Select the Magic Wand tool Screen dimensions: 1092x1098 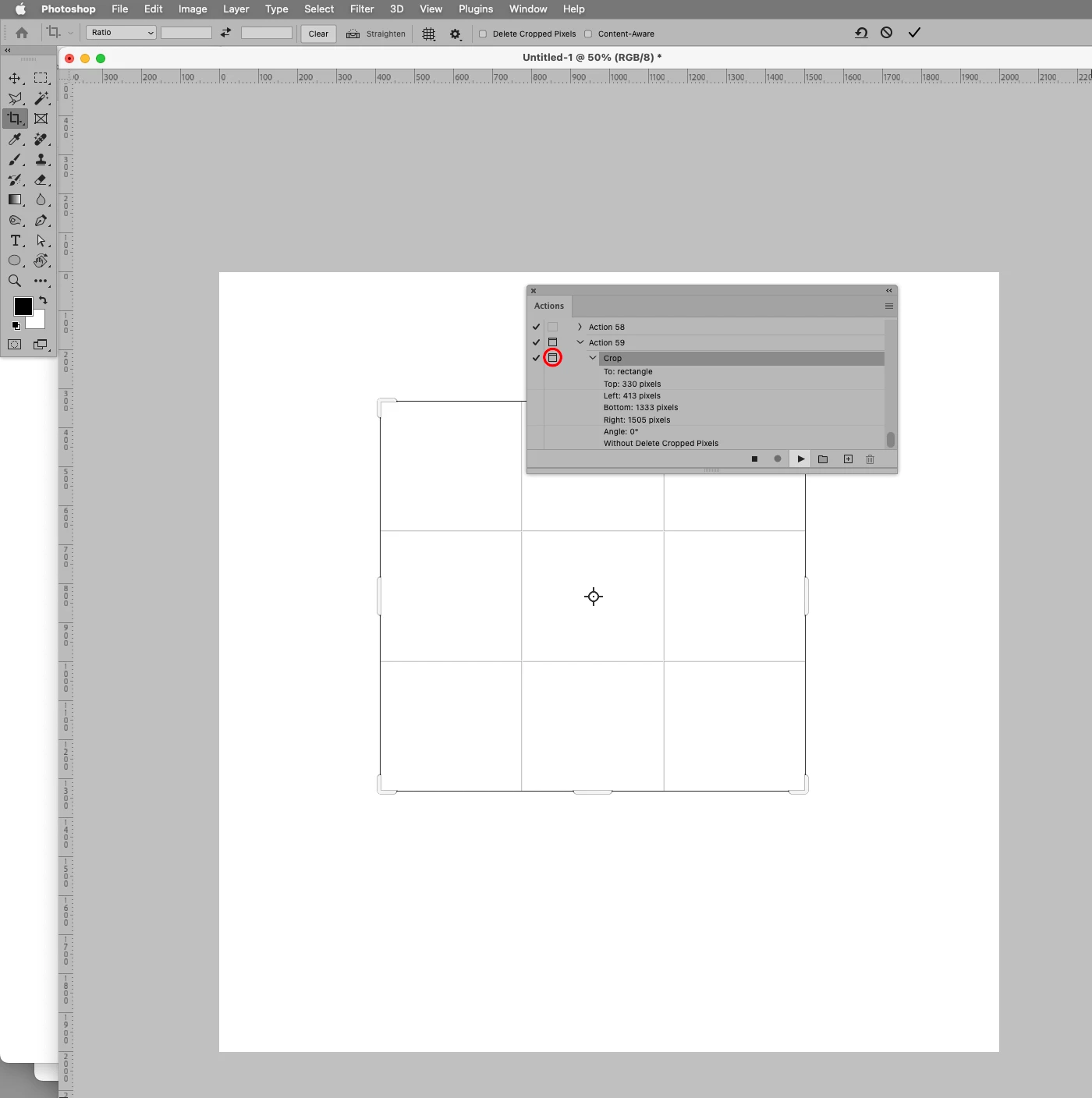click(41, 98)
